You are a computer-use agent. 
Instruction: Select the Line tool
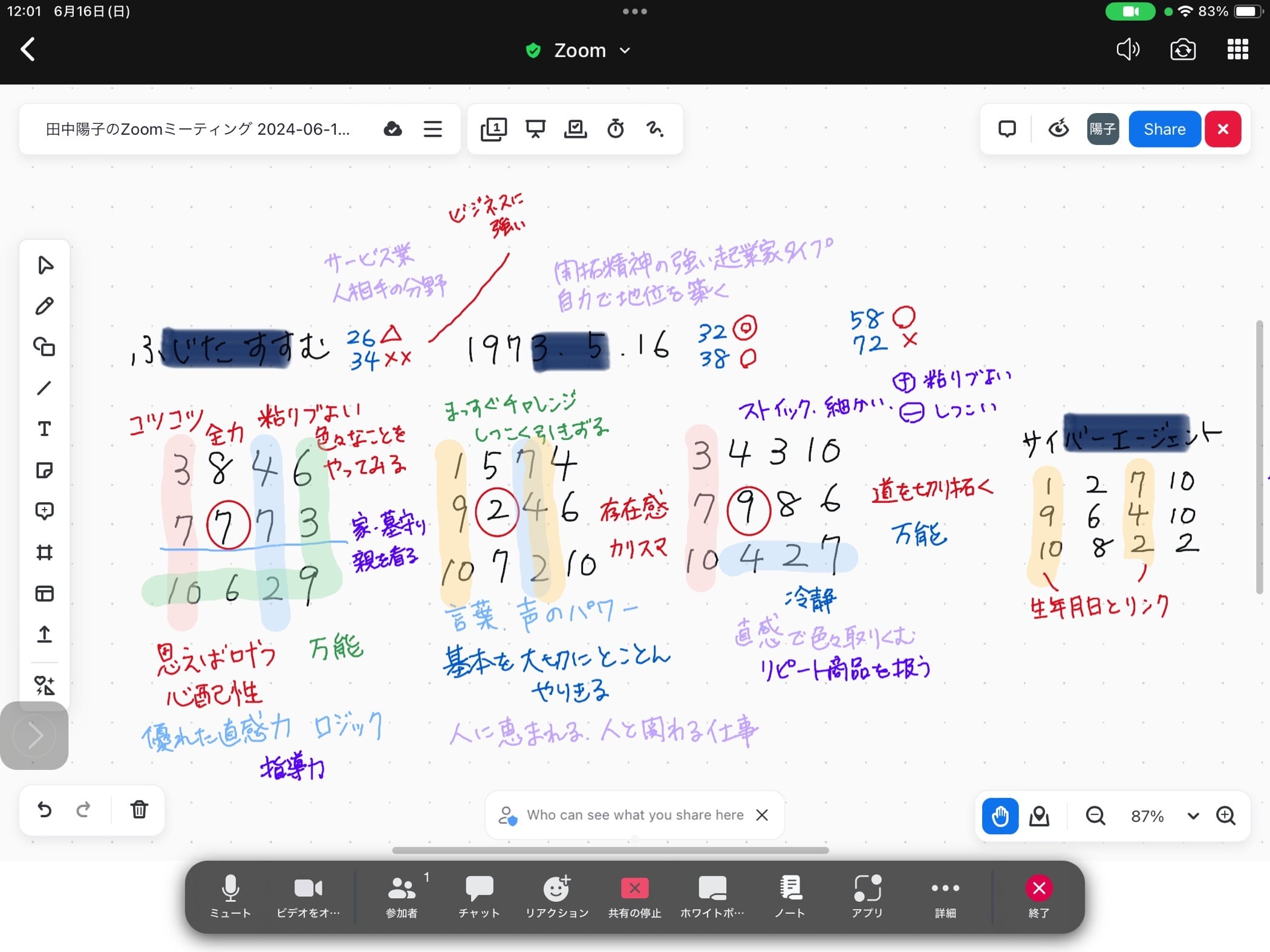(x=44, y=388)
